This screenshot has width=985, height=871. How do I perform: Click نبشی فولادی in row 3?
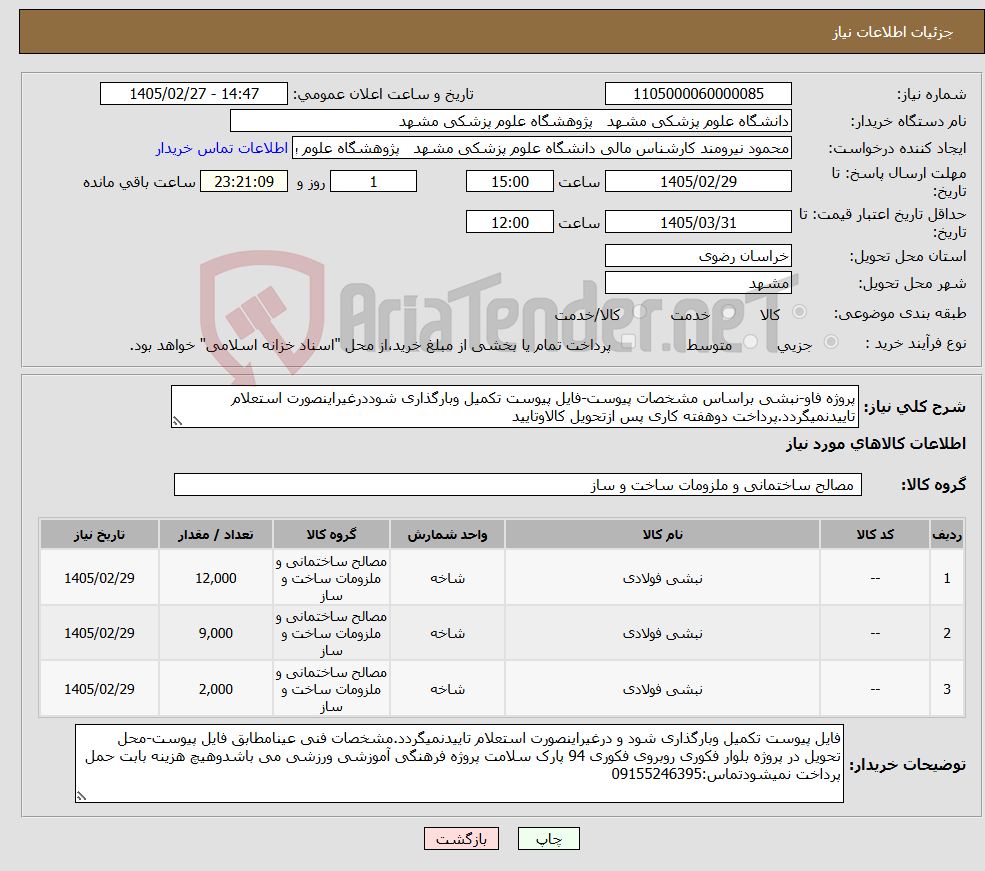662,690
